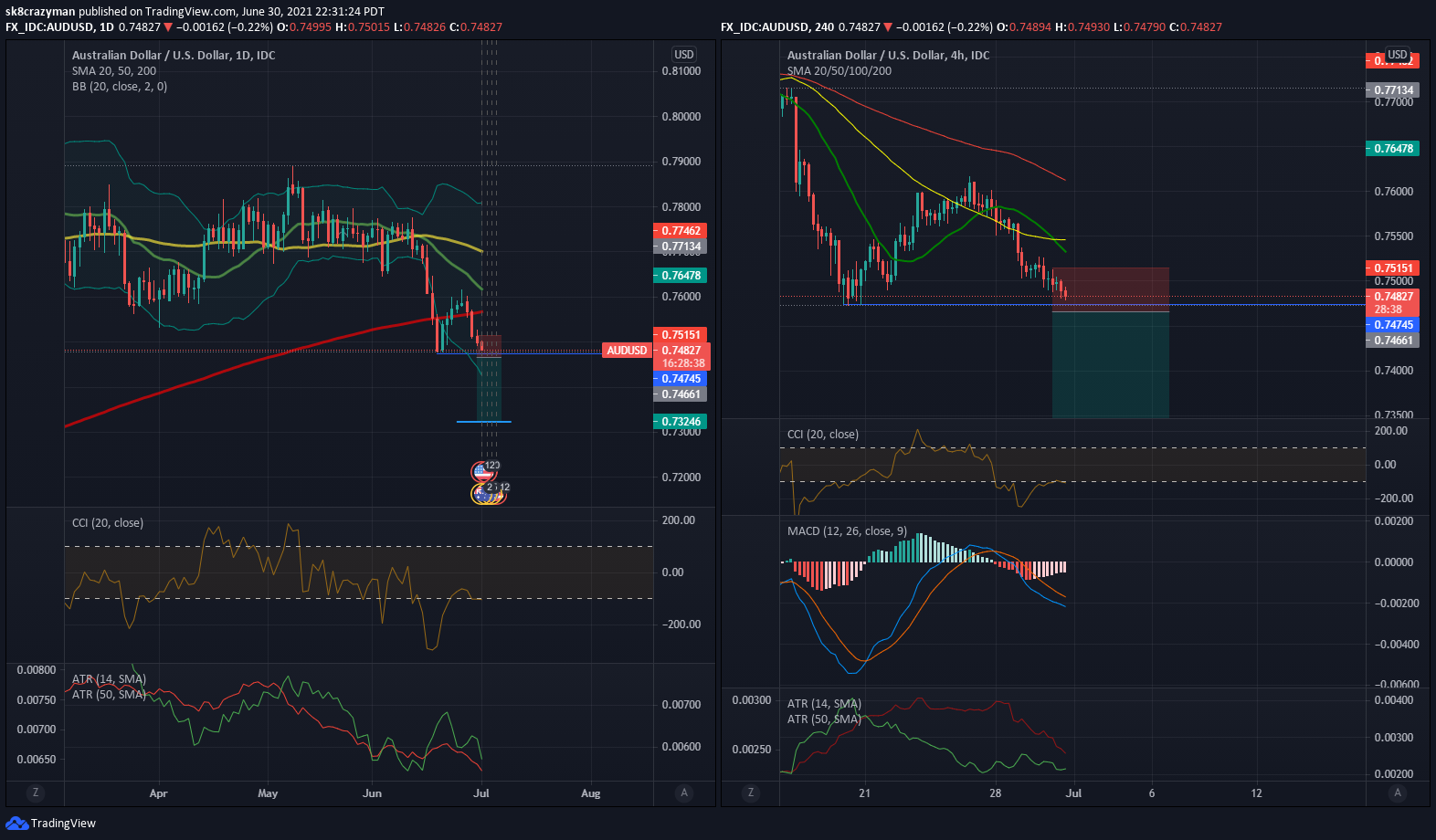This screenshot has height=840, width=1436.
Task: Open the Australian flag economic event icon
Action: click(x=482, y=494)
